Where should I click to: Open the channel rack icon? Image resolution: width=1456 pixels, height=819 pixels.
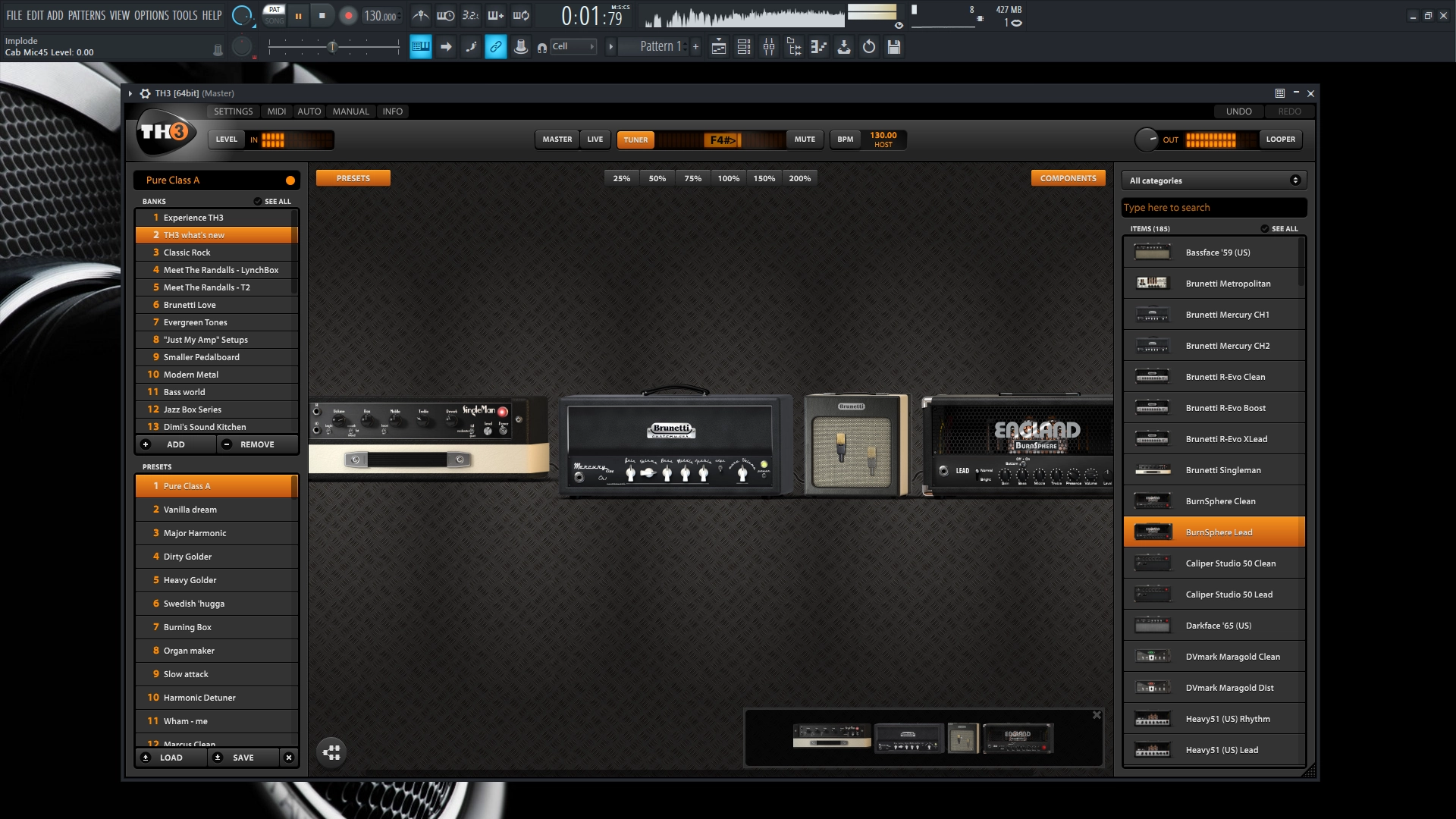744,47
